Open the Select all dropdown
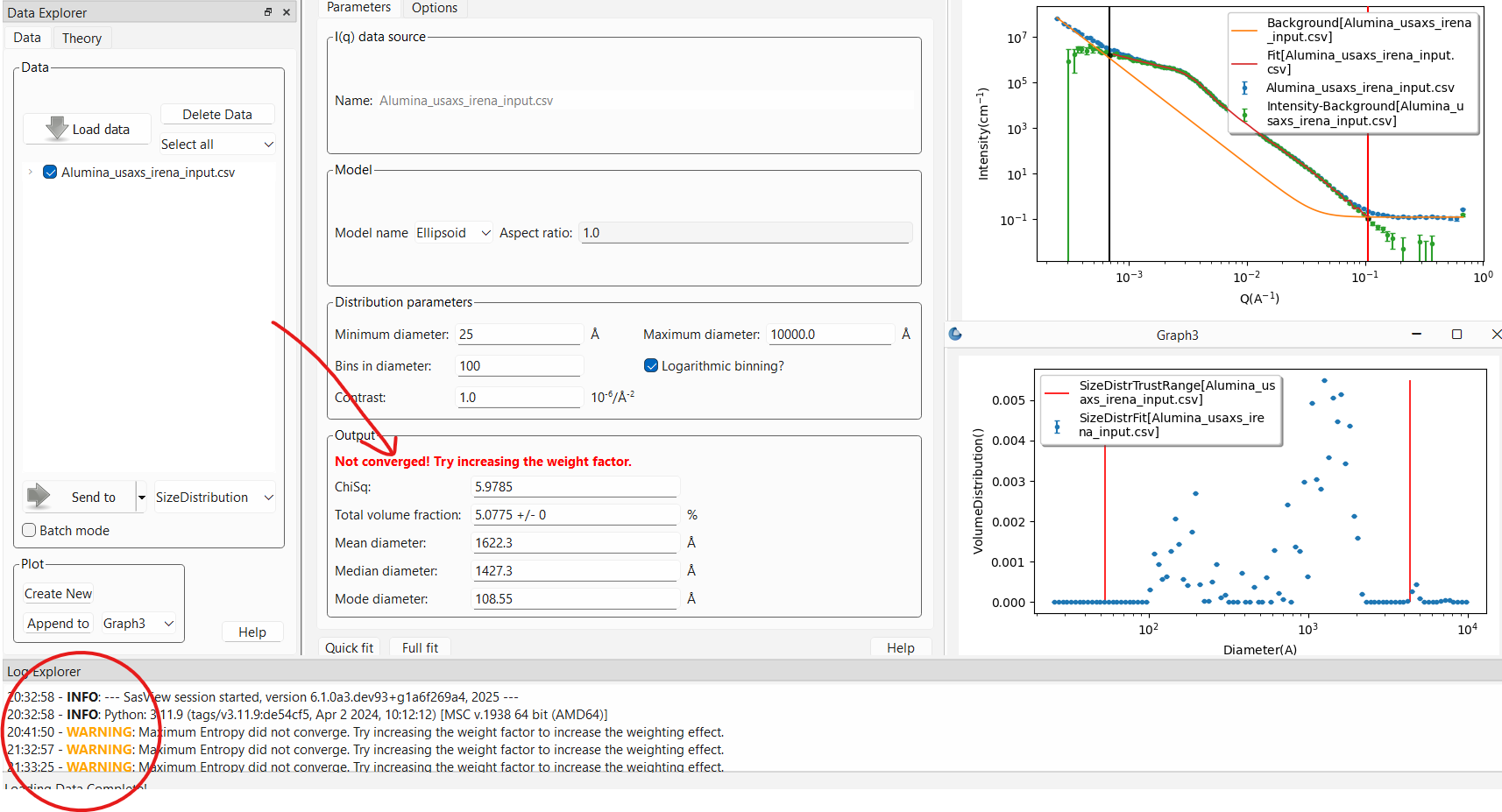 click(x=217, y=145)
